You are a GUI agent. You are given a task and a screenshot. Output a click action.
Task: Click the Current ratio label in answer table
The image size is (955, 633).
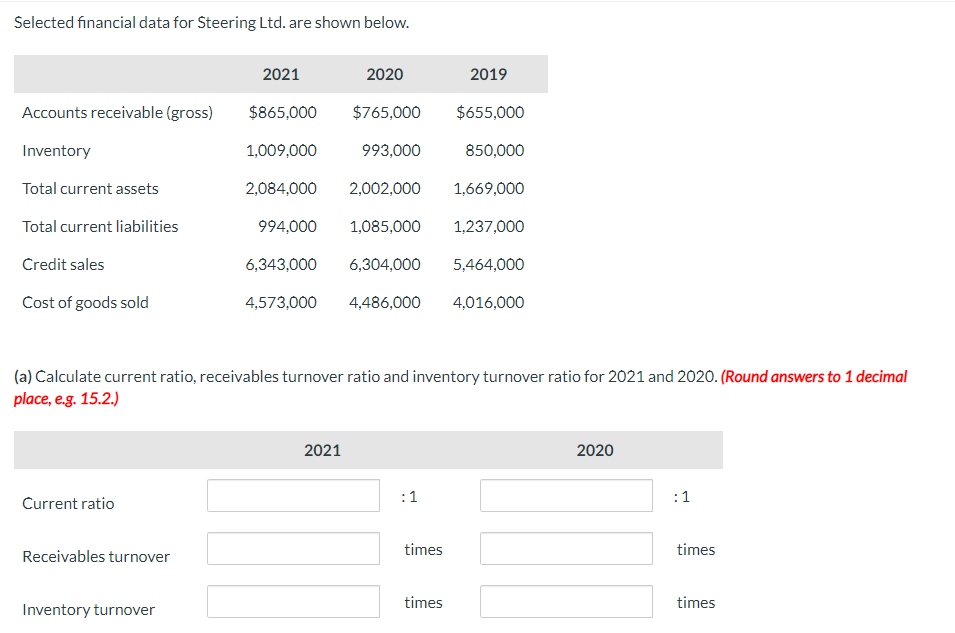coord(68,503)
